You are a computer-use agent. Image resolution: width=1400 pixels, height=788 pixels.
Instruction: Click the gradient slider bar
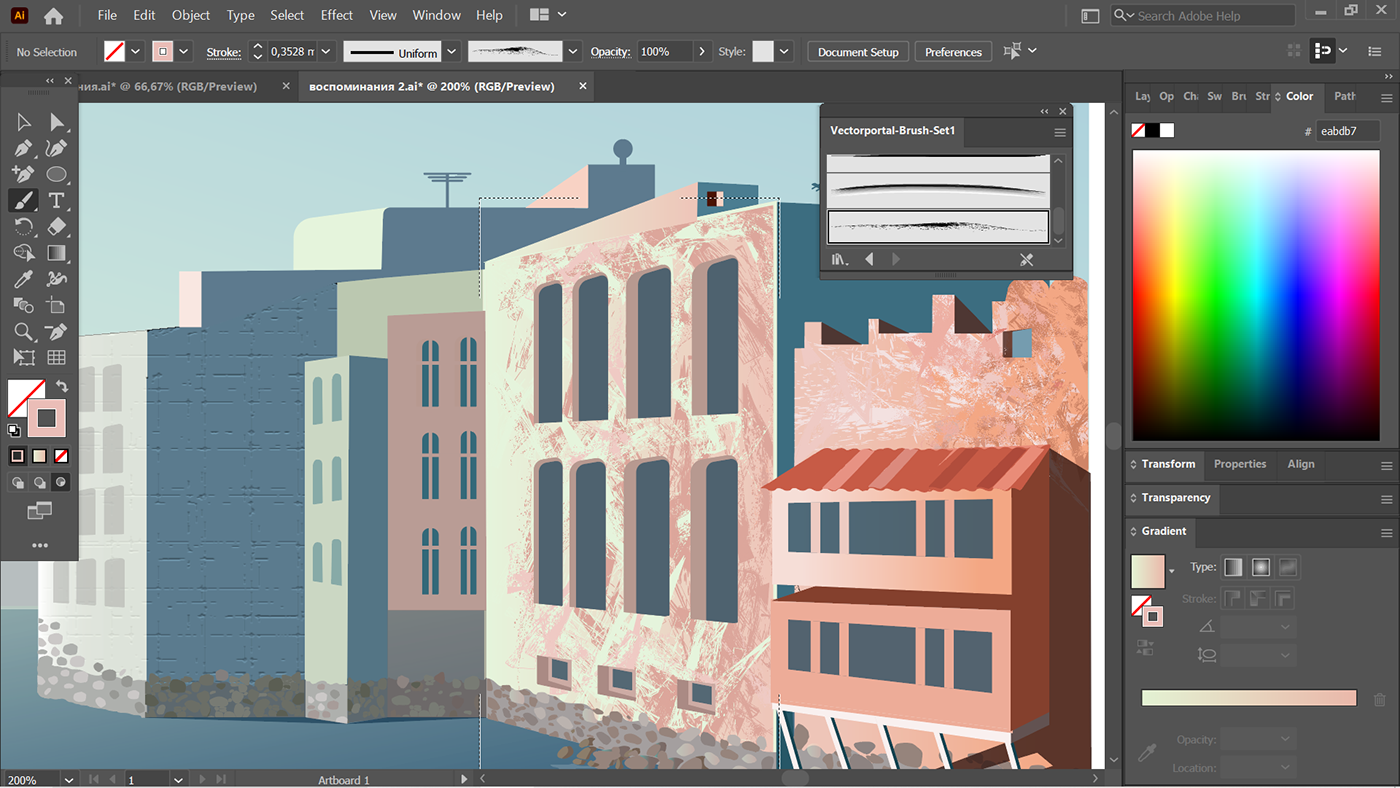(1248, 698)
